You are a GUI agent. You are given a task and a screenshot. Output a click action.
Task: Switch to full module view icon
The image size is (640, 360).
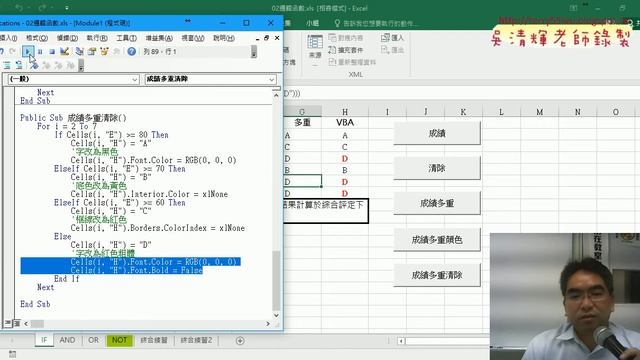[x=16, y=323]
